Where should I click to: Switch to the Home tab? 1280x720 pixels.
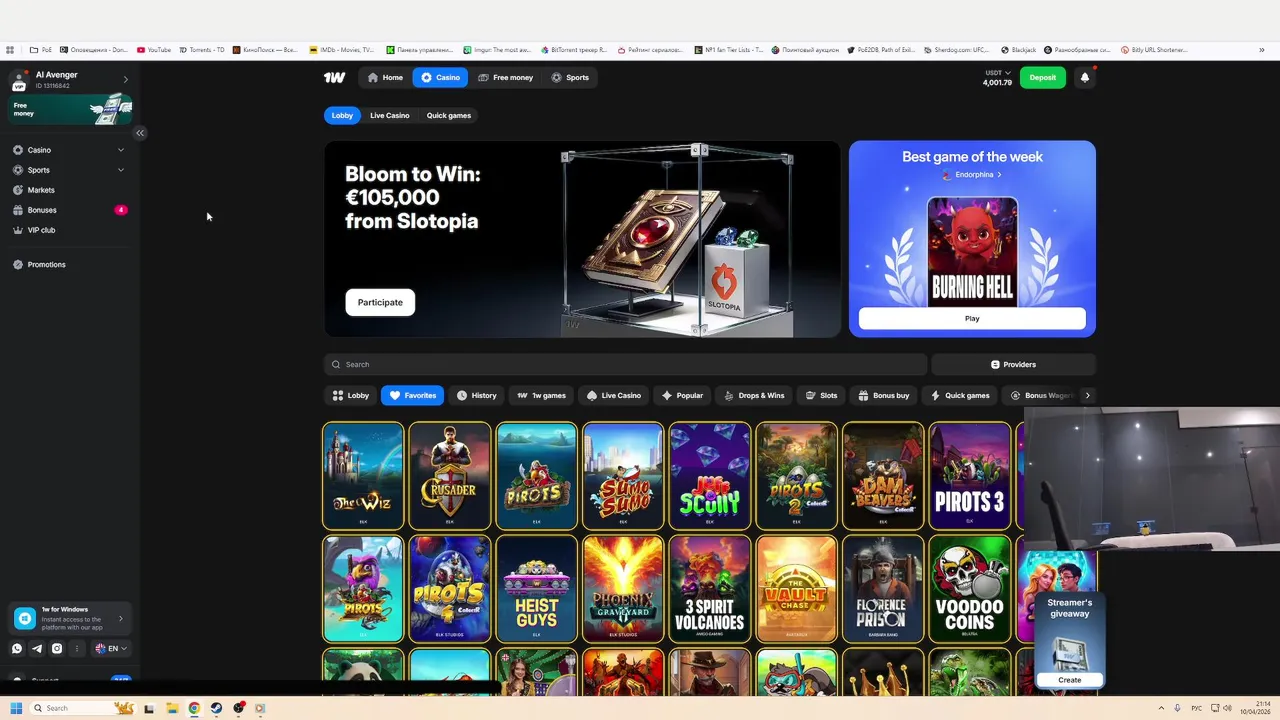click(x=385, y=77)
